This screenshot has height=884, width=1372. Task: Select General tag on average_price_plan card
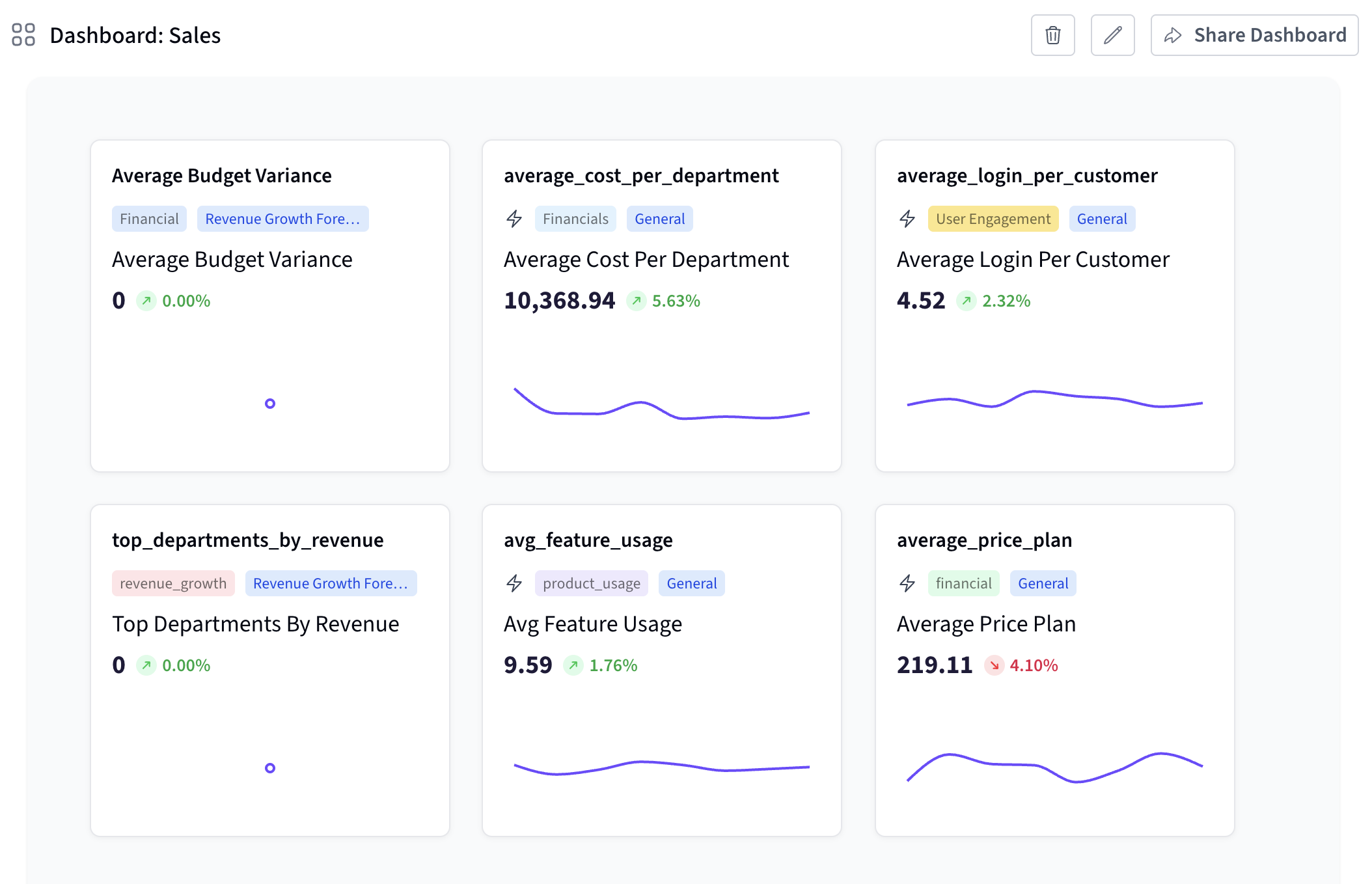tap(1043, 583)
